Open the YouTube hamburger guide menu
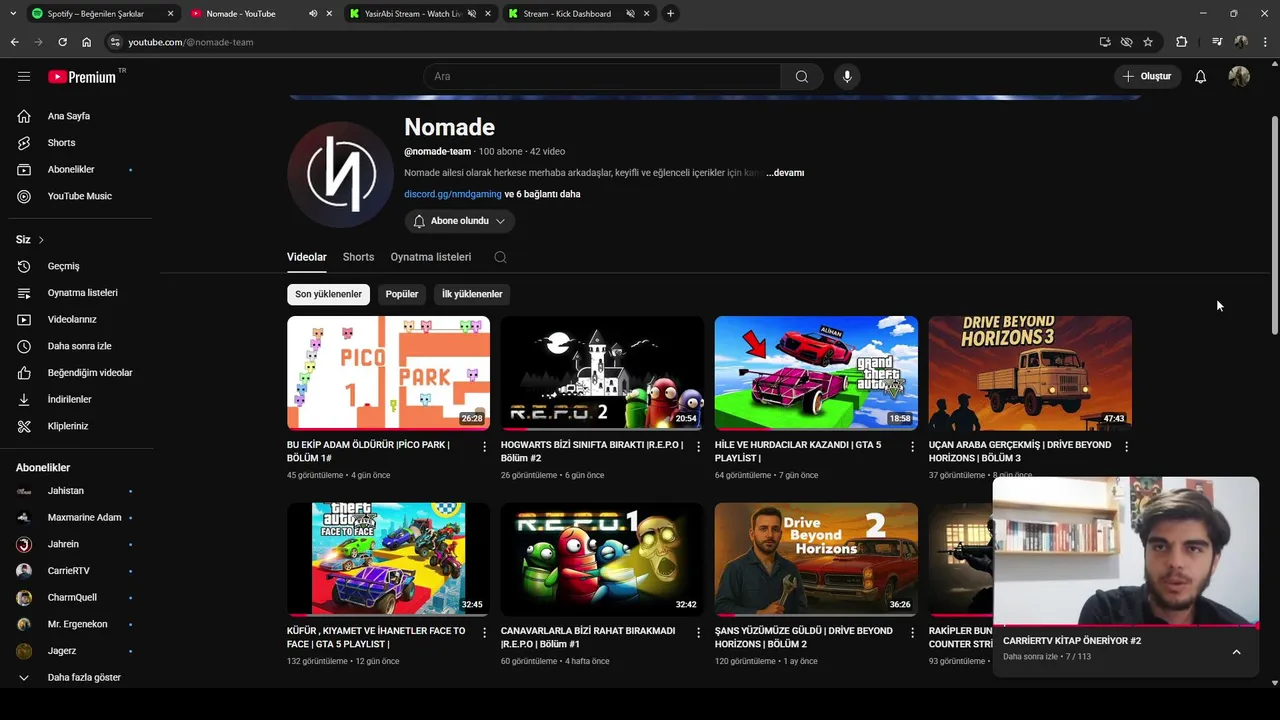 tap(24, 76)
